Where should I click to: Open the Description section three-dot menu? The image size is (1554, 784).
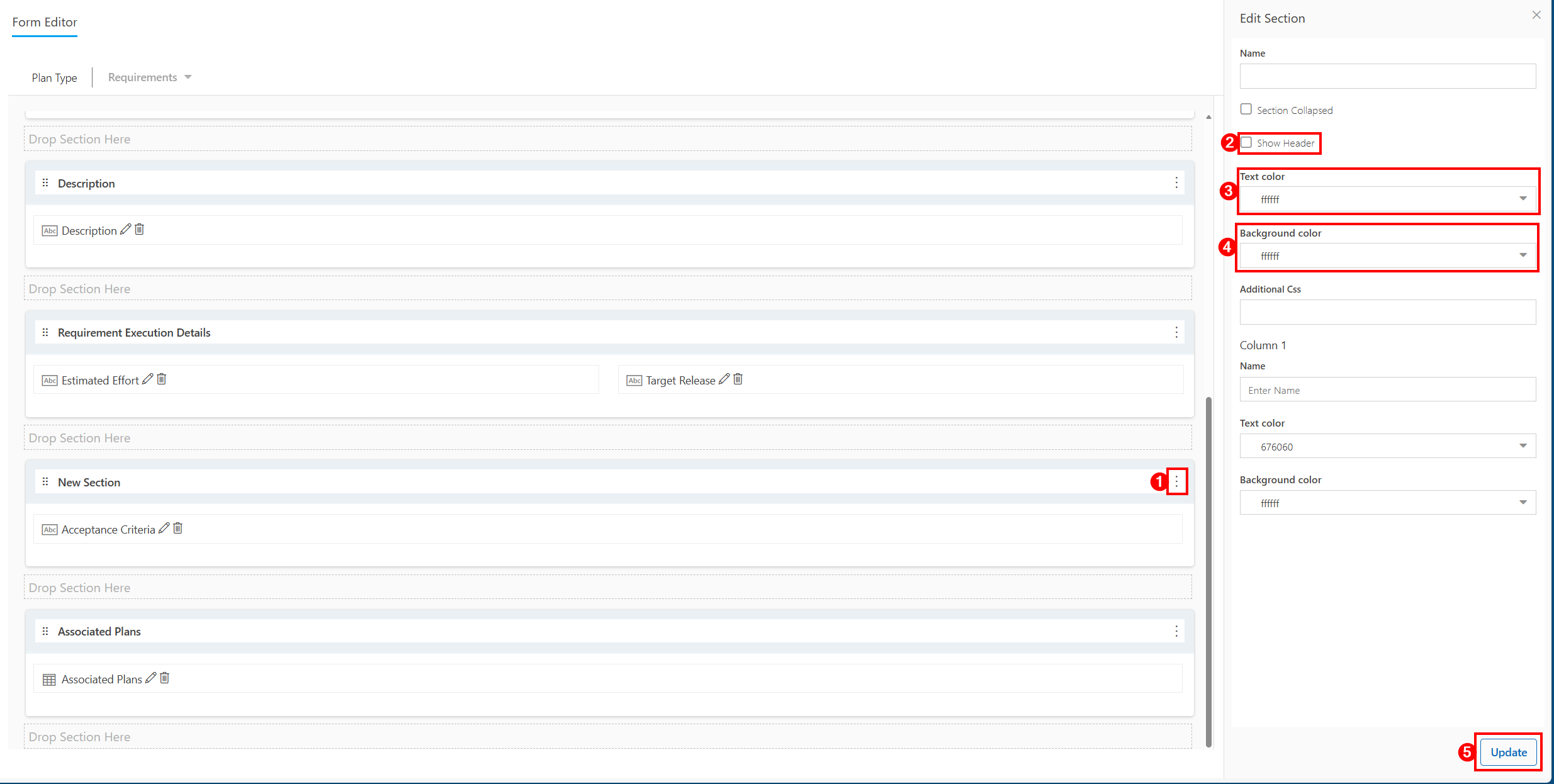1176,183
